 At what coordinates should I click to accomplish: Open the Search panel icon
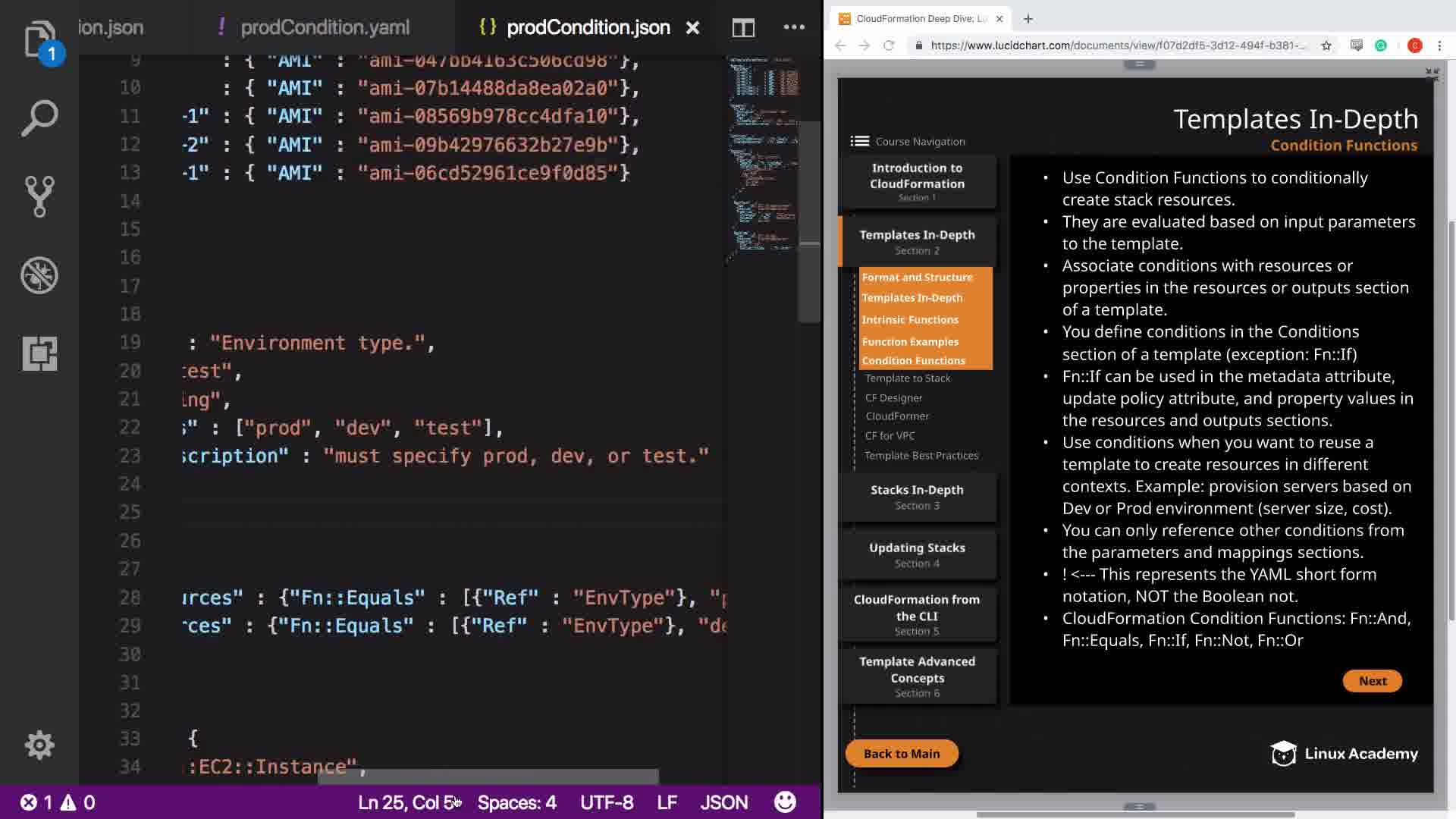[x=39, y=118]
